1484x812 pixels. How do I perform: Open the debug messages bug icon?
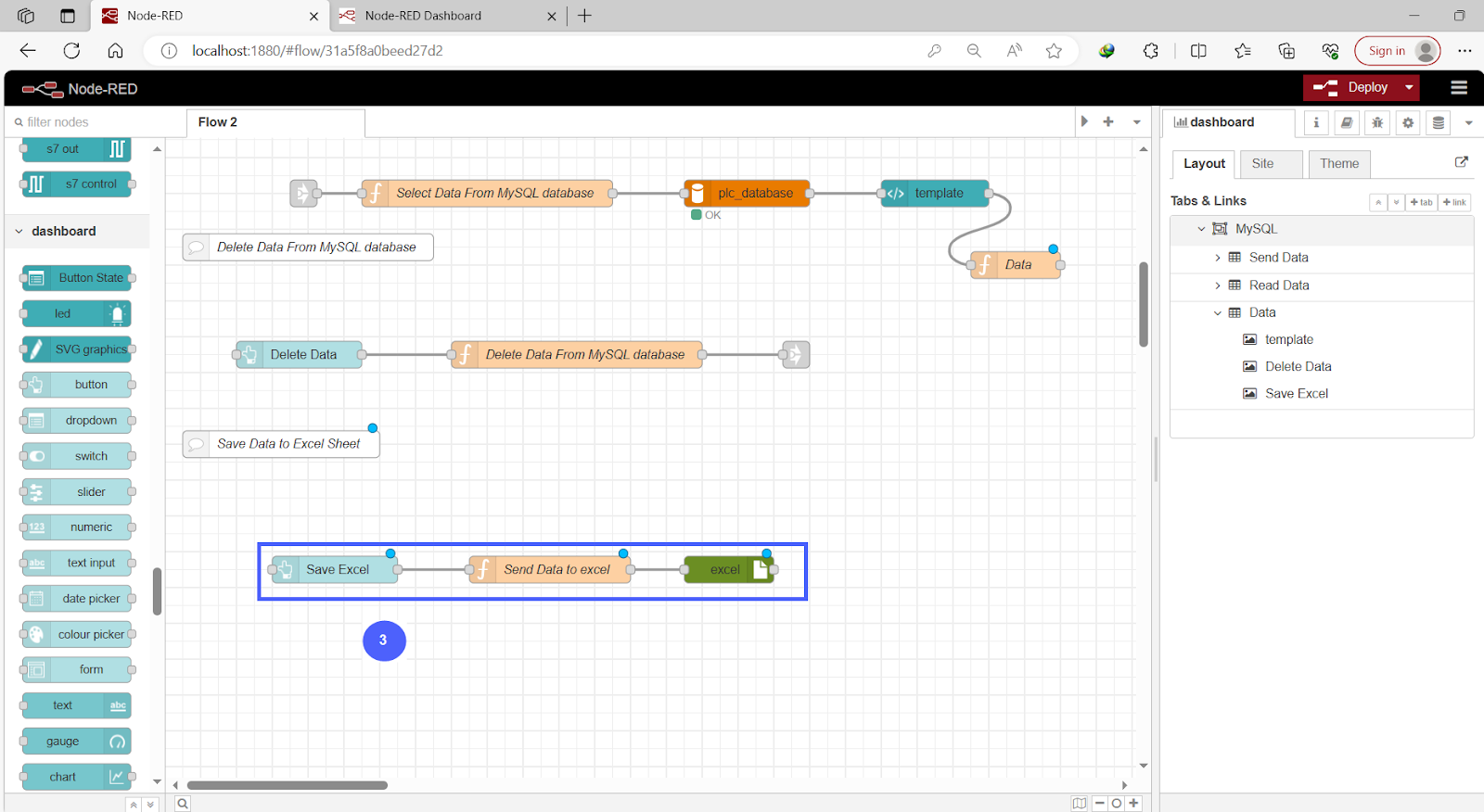[x=1377, y=122]
